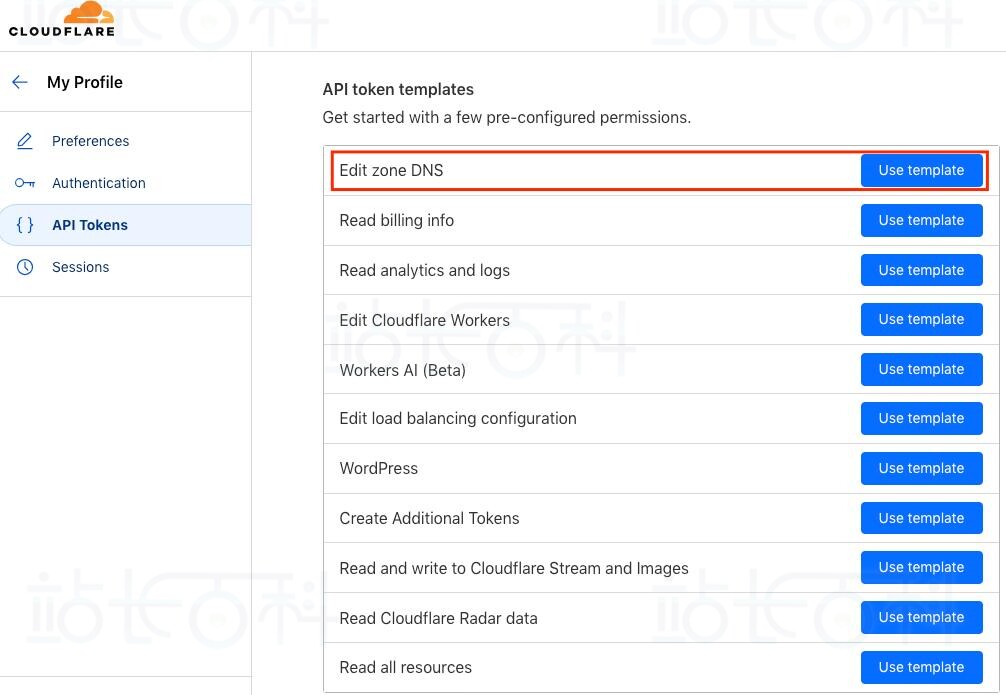Open Sessions from the sidebar
The width and height of the screenshot is (1006, 695).
(x=80, y=267)
